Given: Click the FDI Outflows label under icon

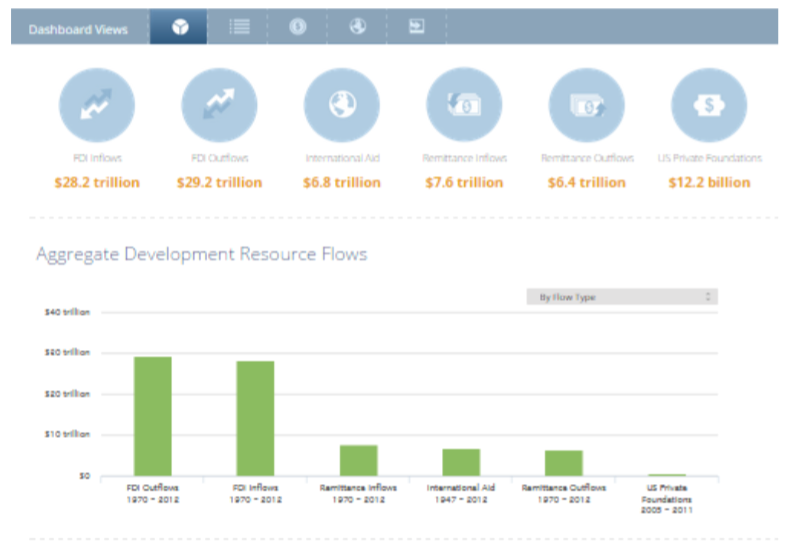Looking at the screenshot, I should tap(219, 158).
